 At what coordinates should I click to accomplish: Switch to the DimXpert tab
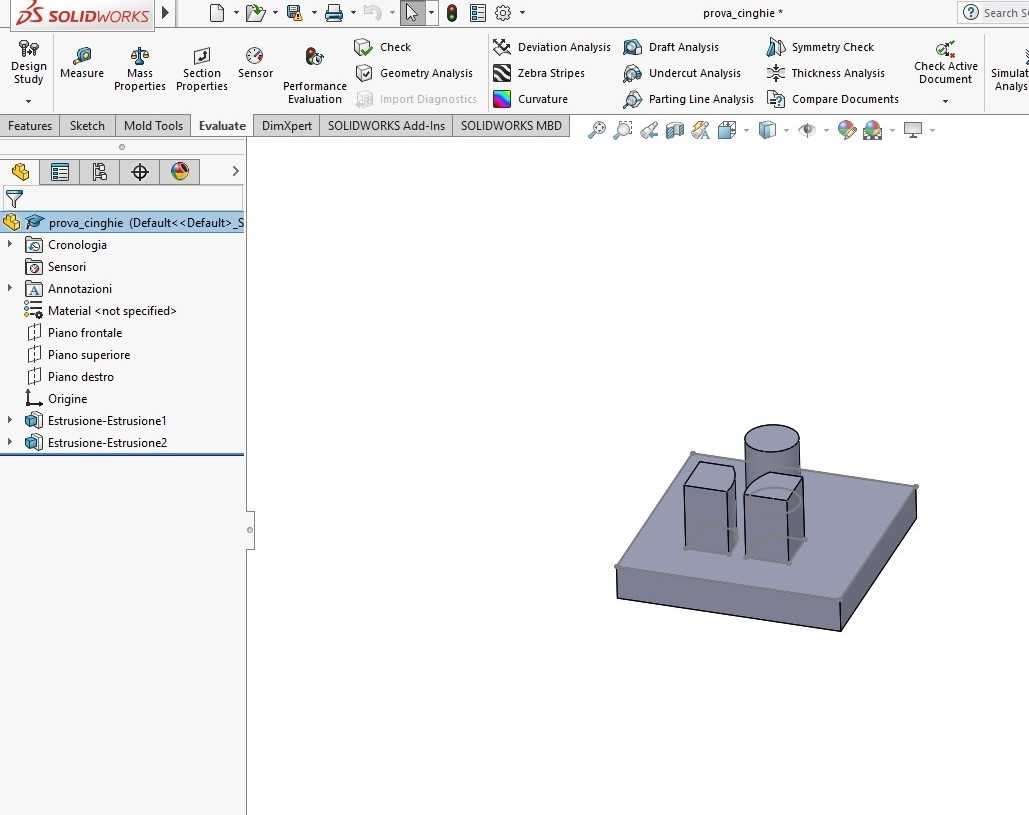287,125
